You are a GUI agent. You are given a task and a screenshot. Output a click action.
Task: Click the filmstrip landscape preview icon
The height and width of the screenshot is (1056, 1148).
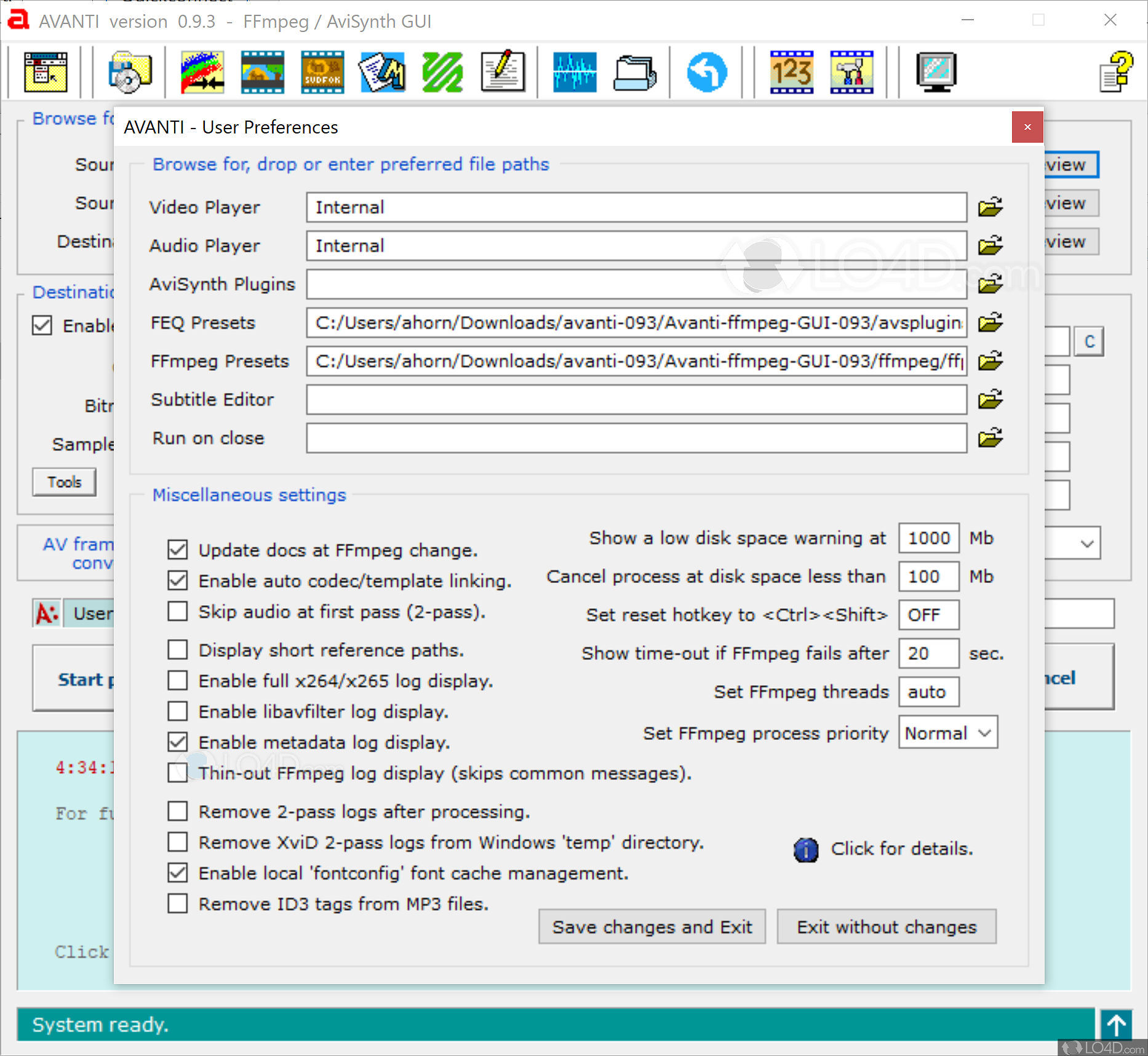263,73
